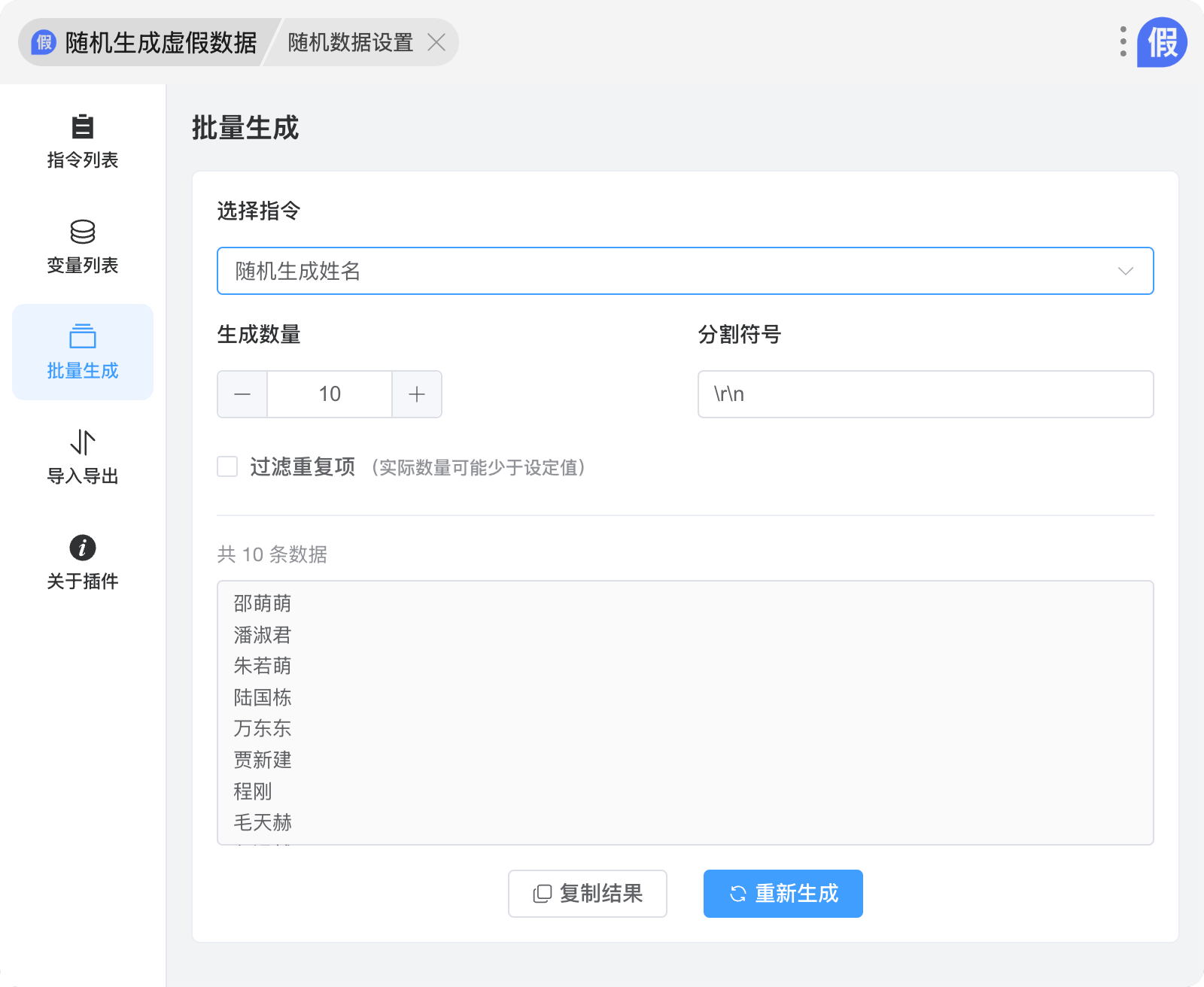
Task: Close the 随机数据设置 tab
Action: (436, 42)
